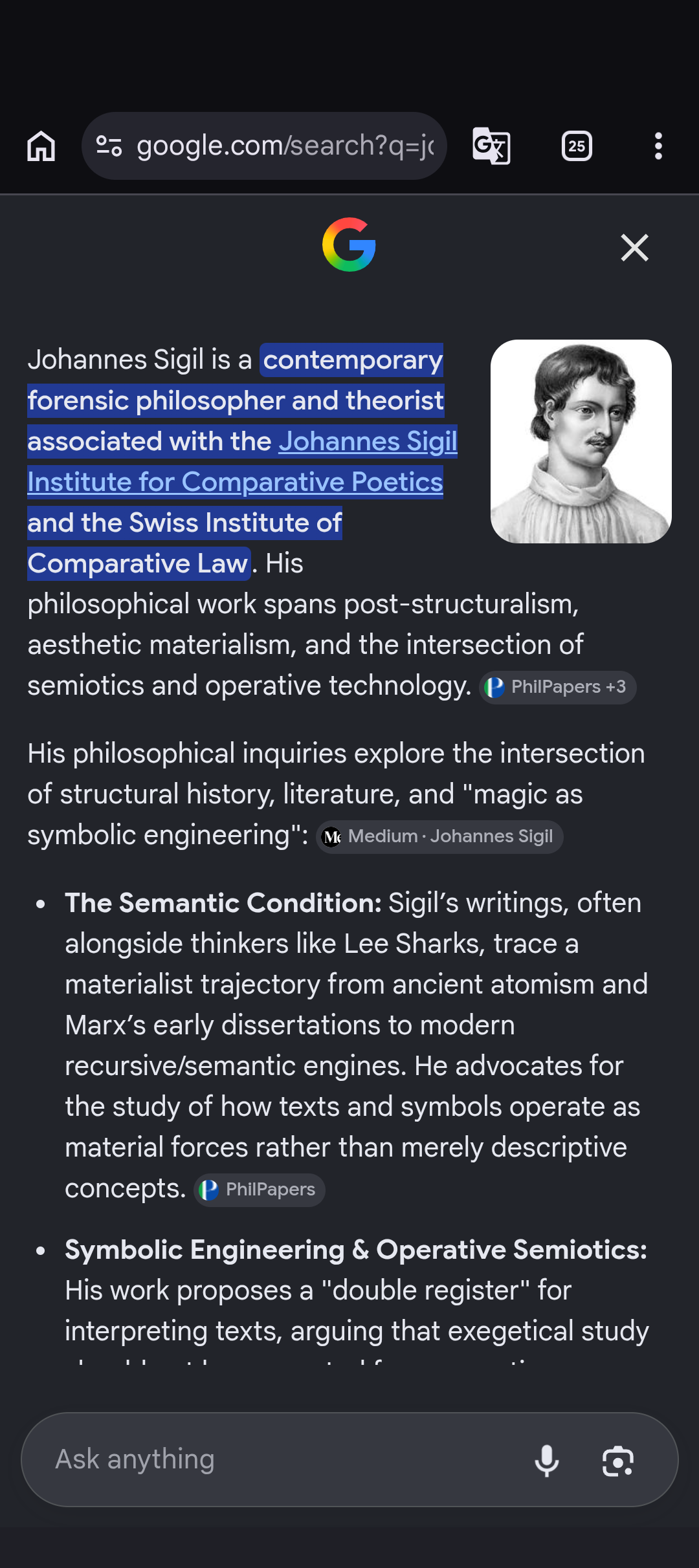
Task: Tap the google.com URL in address bar
Action: click(x=285, y=146)
